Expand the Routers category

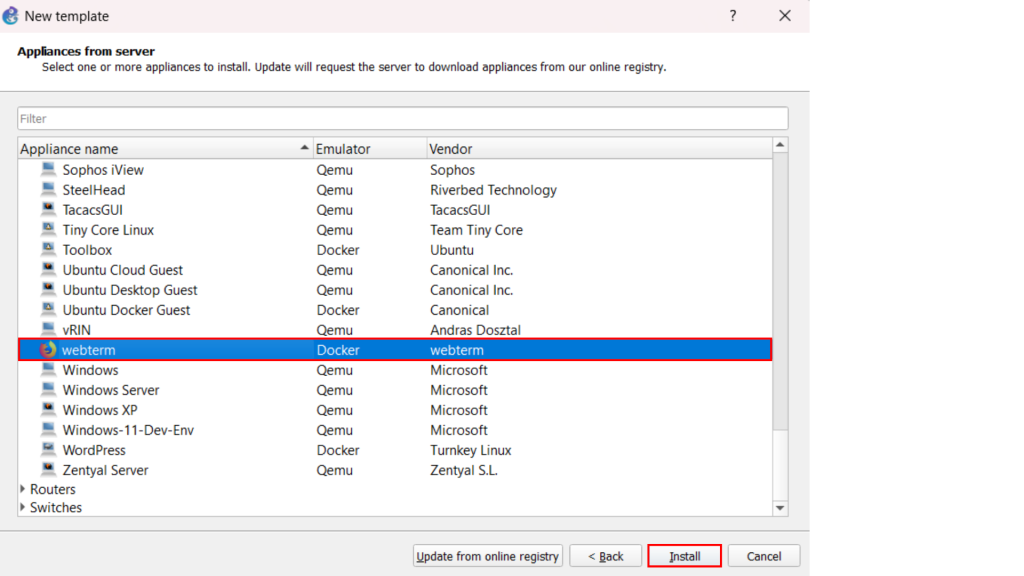[24, 489]
